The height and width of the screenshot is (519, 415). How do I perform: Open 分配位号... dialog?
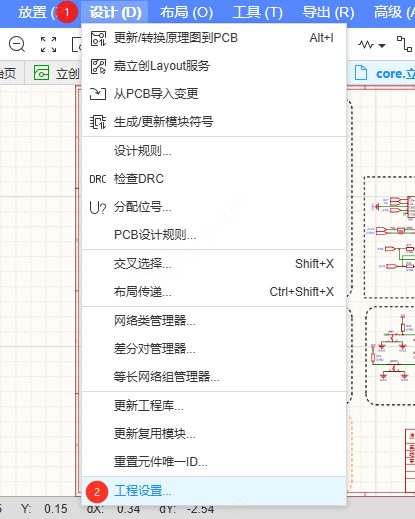214,207
